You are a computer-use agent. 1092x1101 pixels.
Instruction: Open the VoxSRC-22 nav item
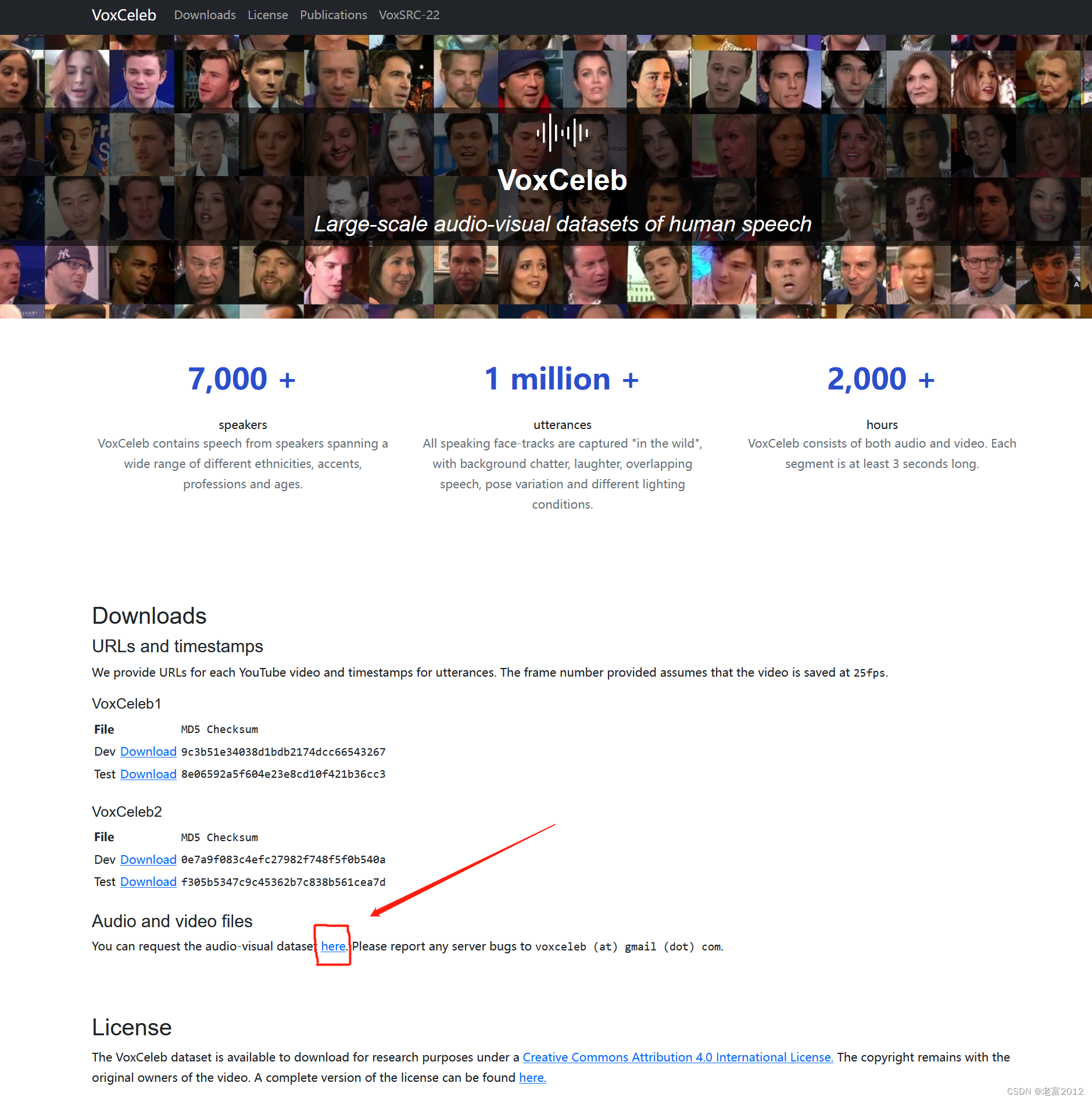click(409, 15)
